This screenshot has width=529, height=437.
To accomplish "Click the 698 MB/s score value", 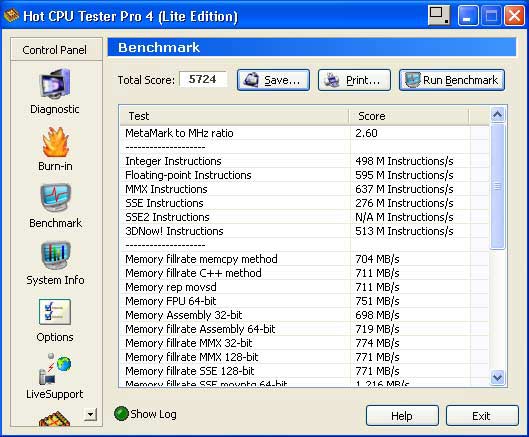I will tap(377, 315).
